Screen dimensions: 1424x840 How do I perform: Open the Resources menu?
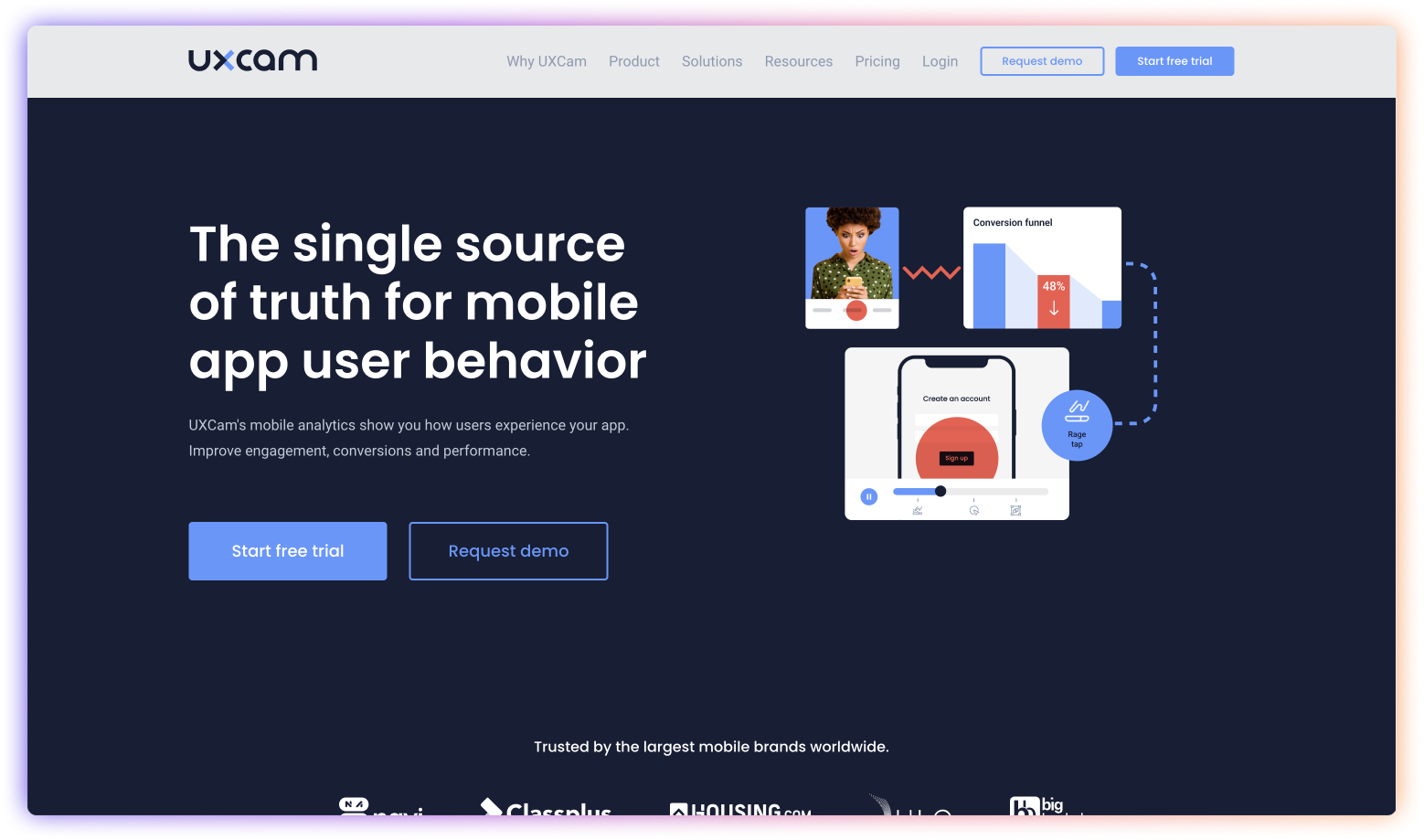(799, 61)
